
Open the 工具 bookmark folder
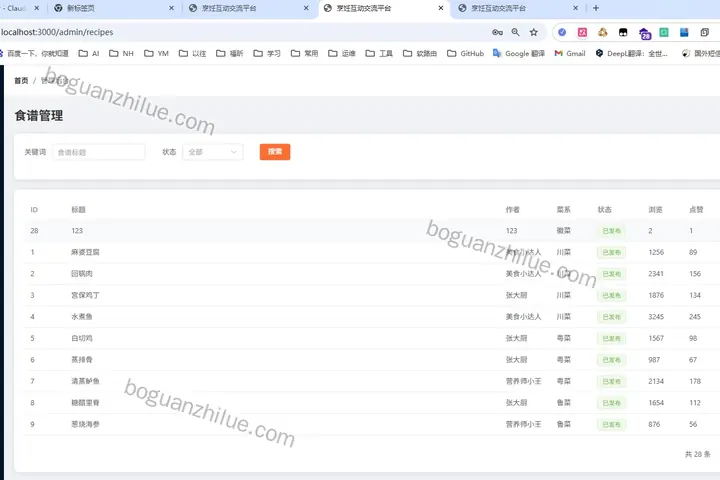(x=379, y=53)
